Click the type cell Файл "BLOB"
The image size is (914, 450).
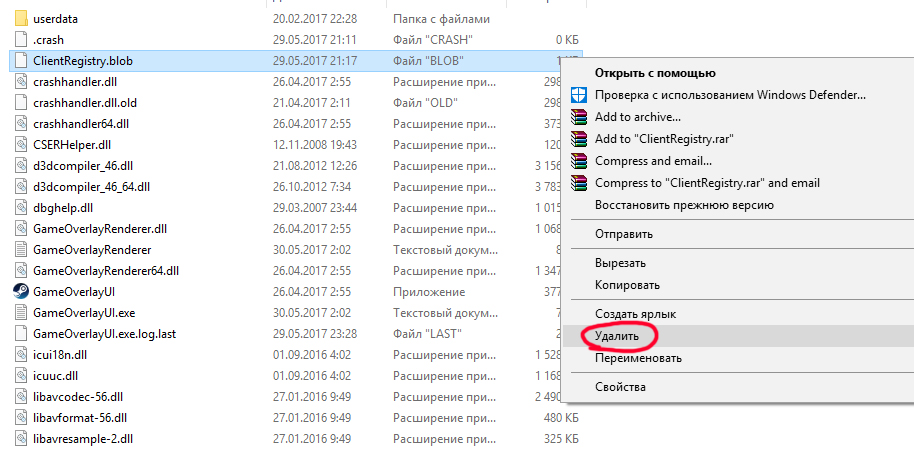428,61
